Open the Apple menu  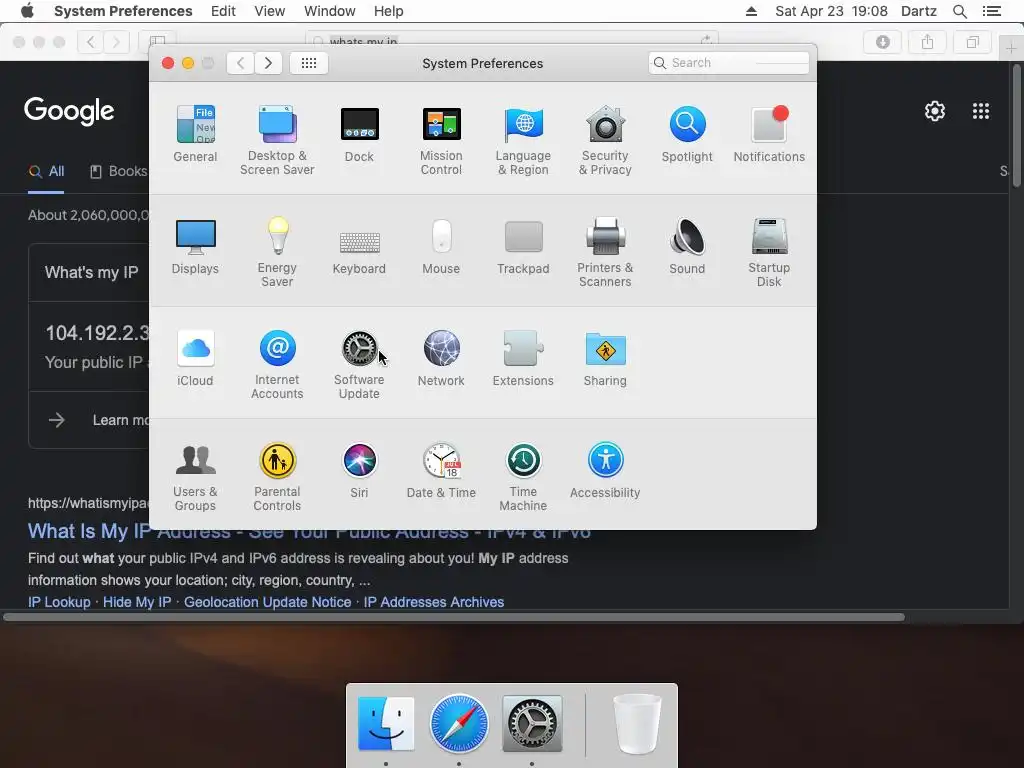tap(27, 11)
